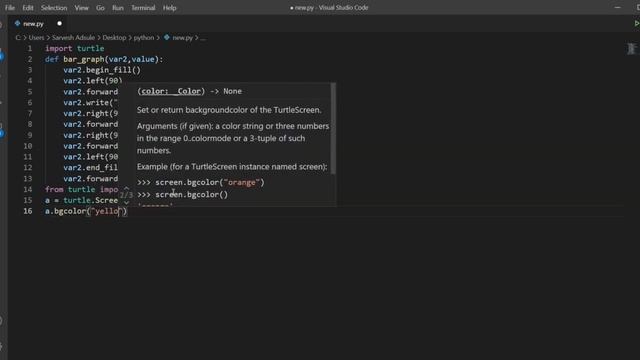Click inside a.bgcolor("yello") on line 16
The height and width of the screenshot is (360, 640).
(86, 211)
